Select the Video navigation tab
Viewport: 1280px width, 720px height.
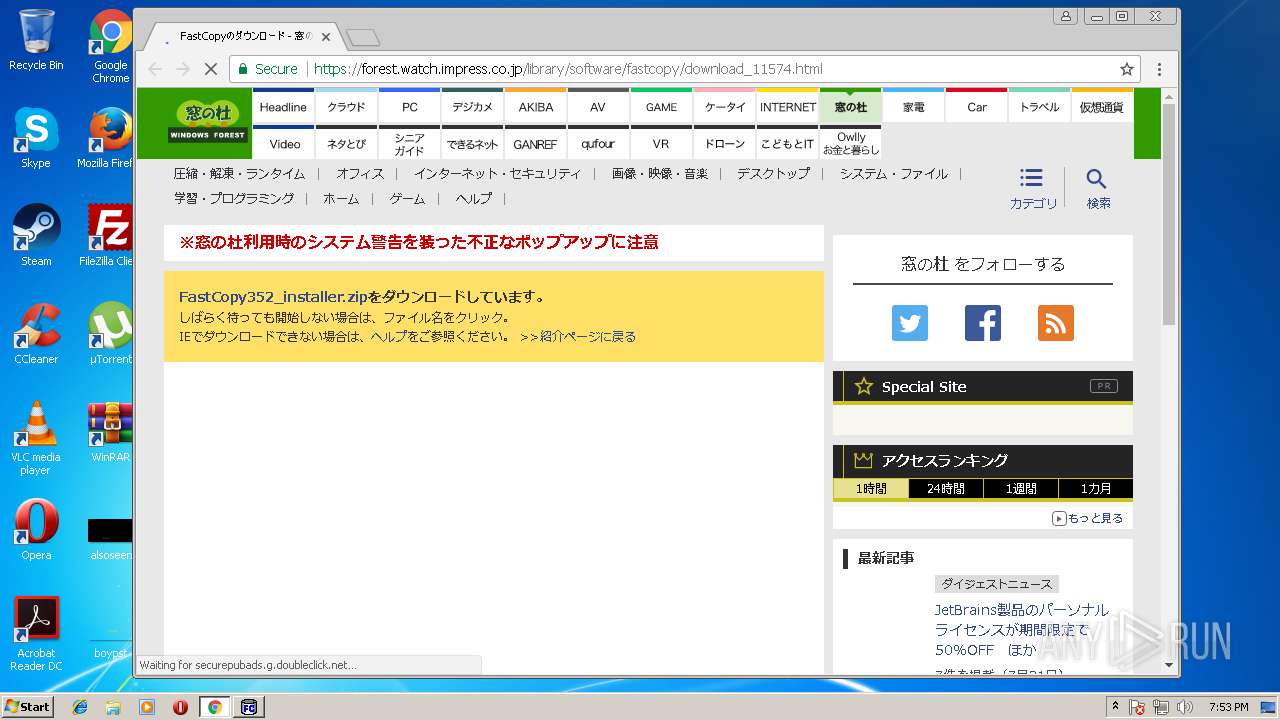[x=284, y=143]
